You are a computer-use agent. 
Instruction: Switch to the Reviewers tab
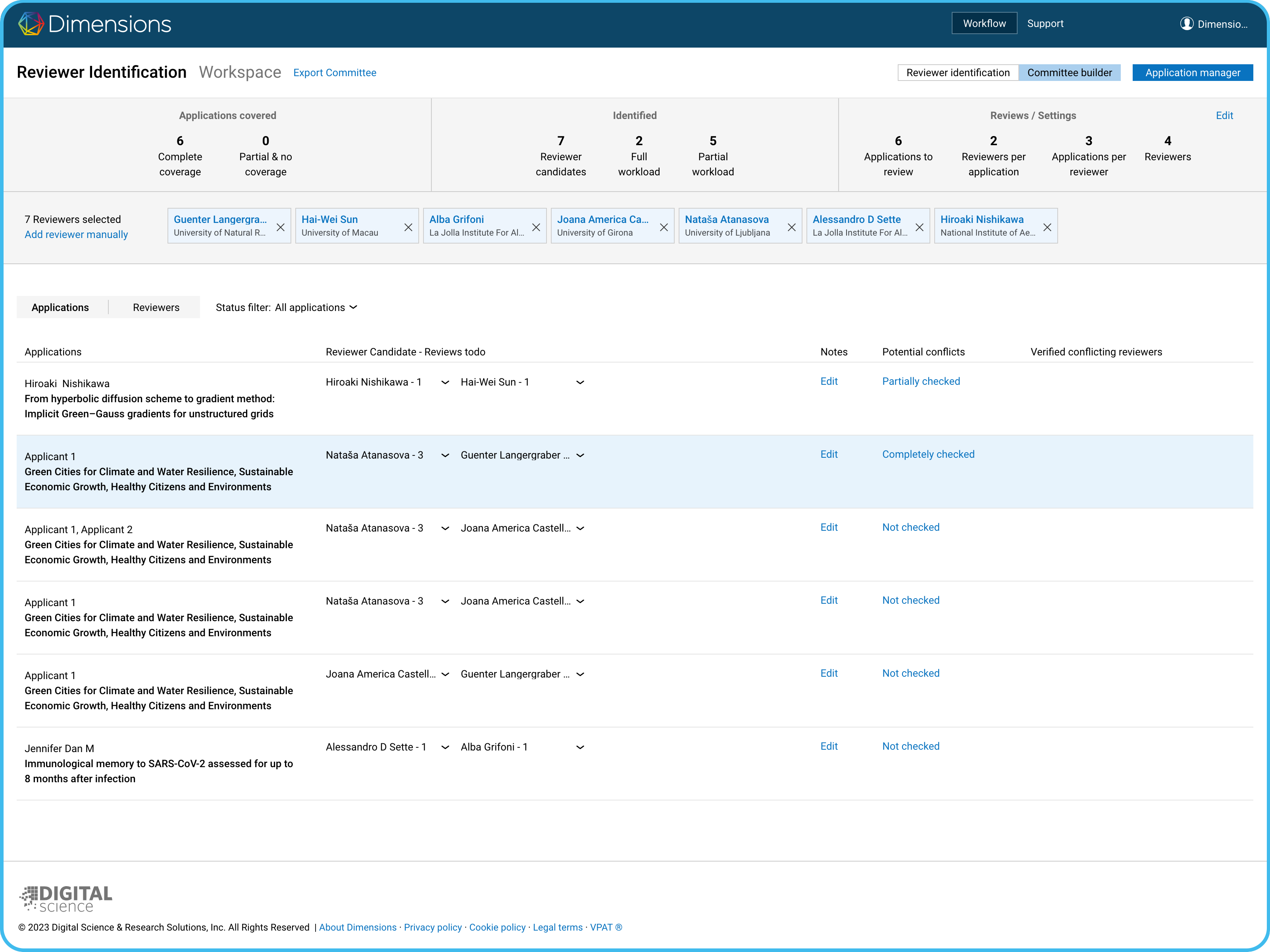tap(156, 307)
